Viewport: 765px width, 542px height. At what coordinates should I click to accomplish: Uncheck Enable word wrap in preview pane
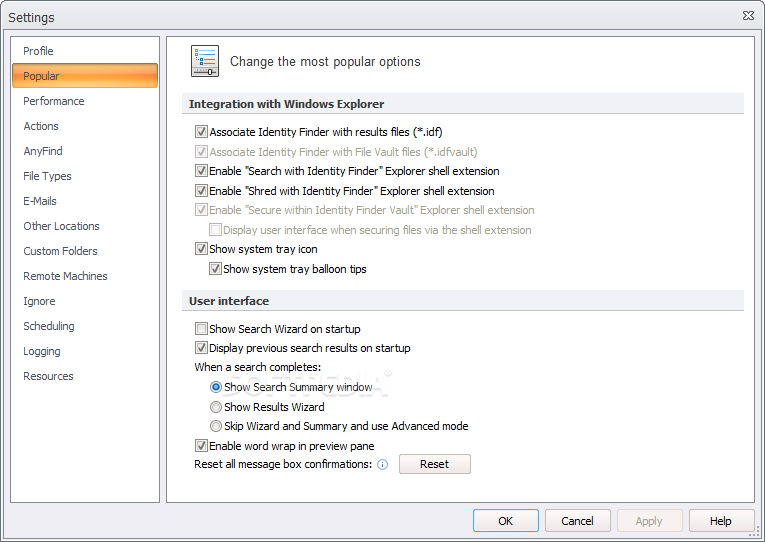pyautogui.click(x=201, y=445)
